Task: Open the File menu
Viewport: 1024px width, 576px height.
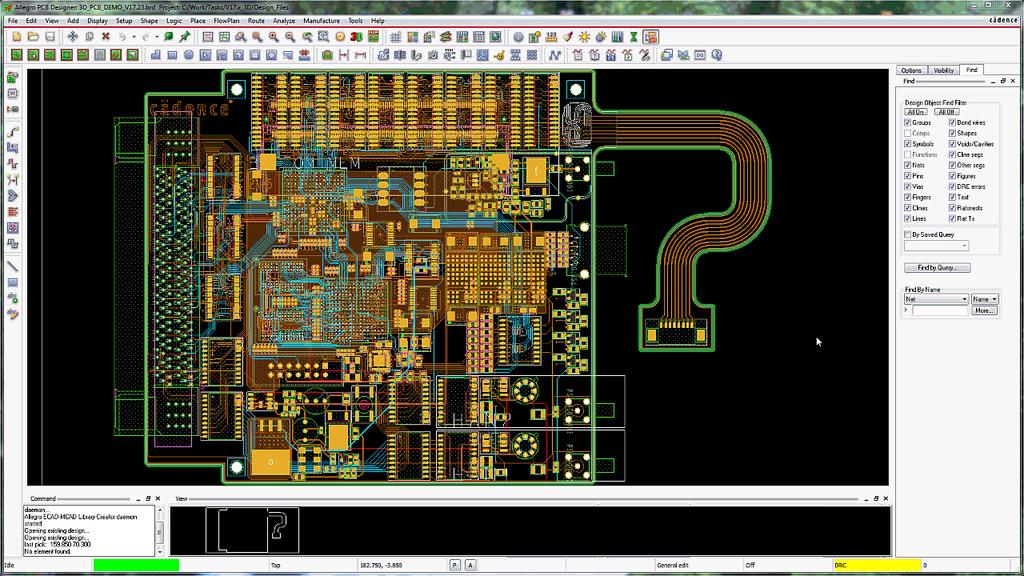Action: point(12,21)
